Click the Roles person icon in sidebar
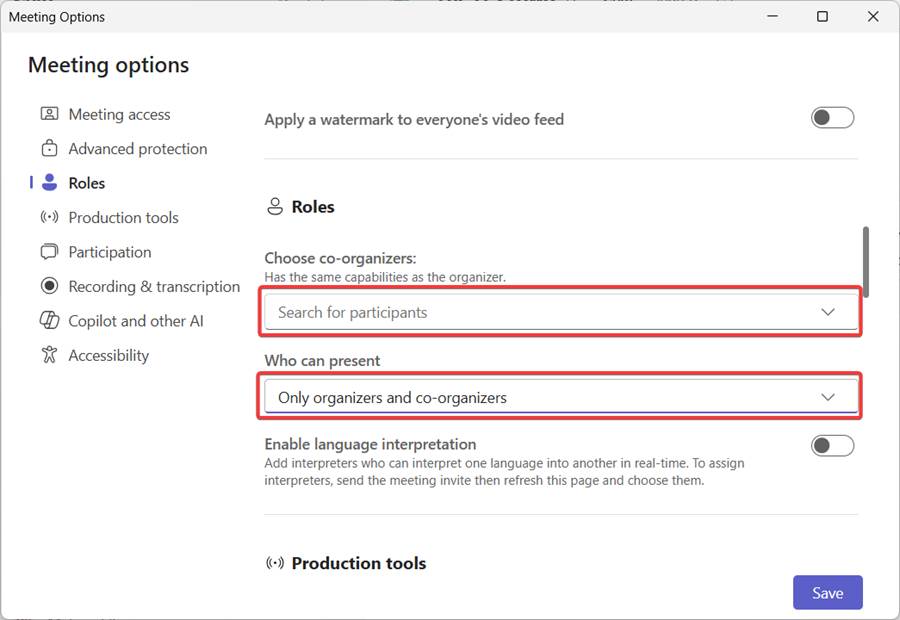 (x=49, y=183)
